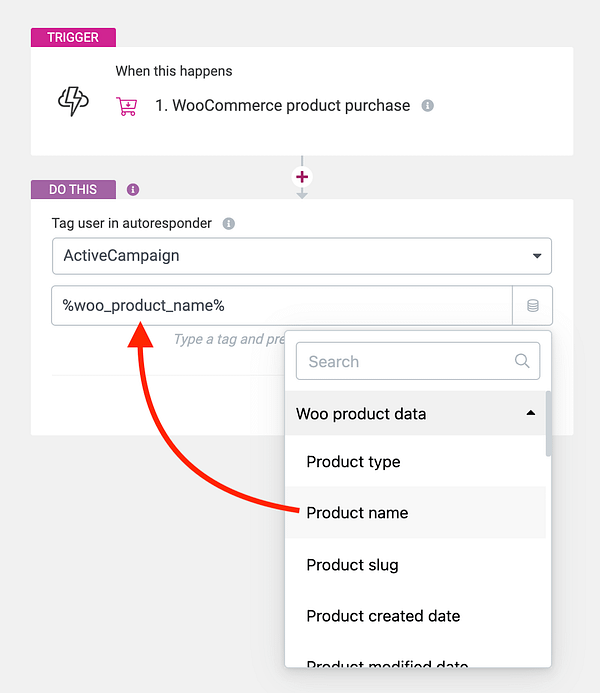Choose Product name from the list
This screenshot has width=600, height=693.
(415, 513)
